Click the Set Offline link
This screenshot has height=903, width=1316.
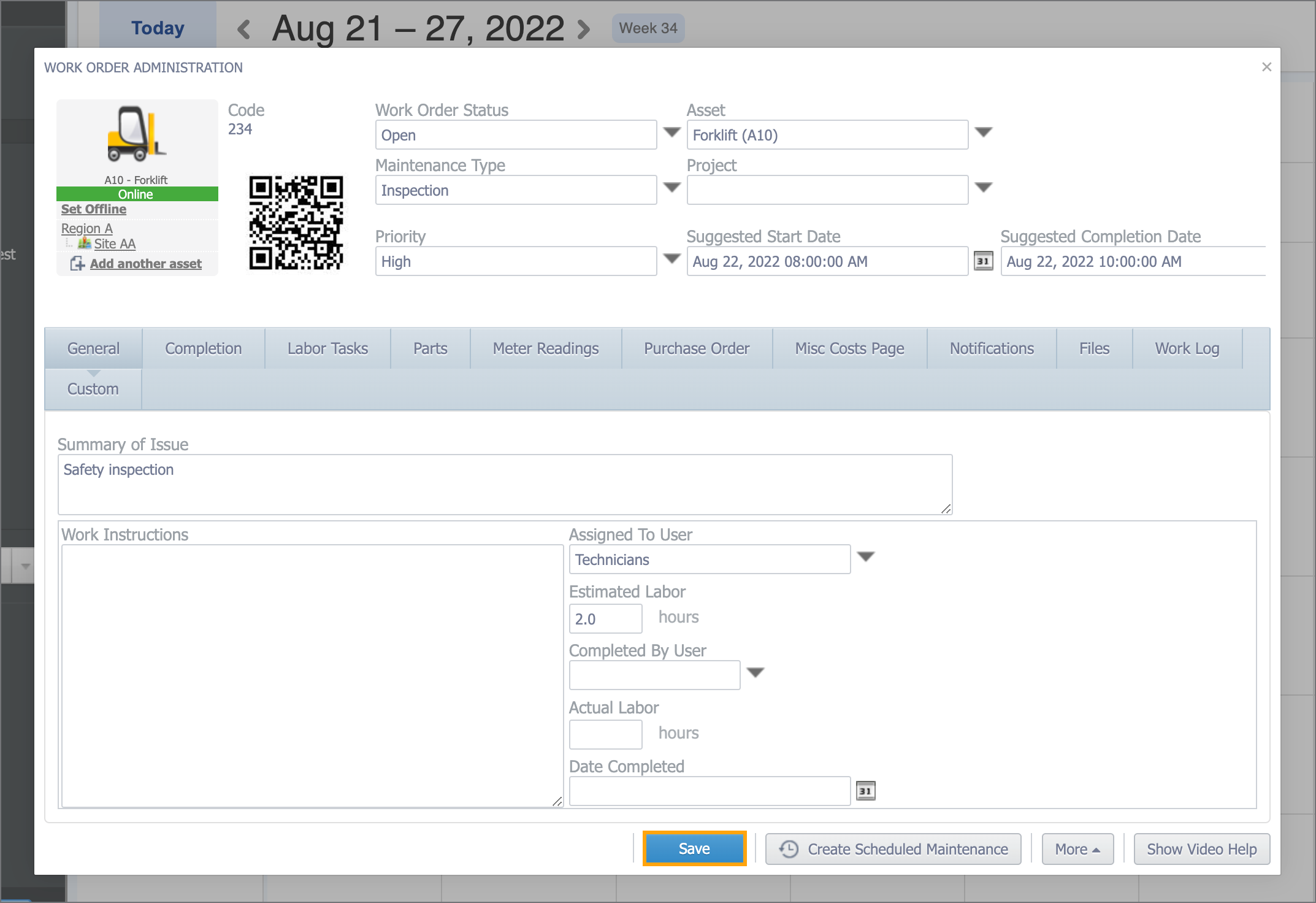tap(94, 209)
